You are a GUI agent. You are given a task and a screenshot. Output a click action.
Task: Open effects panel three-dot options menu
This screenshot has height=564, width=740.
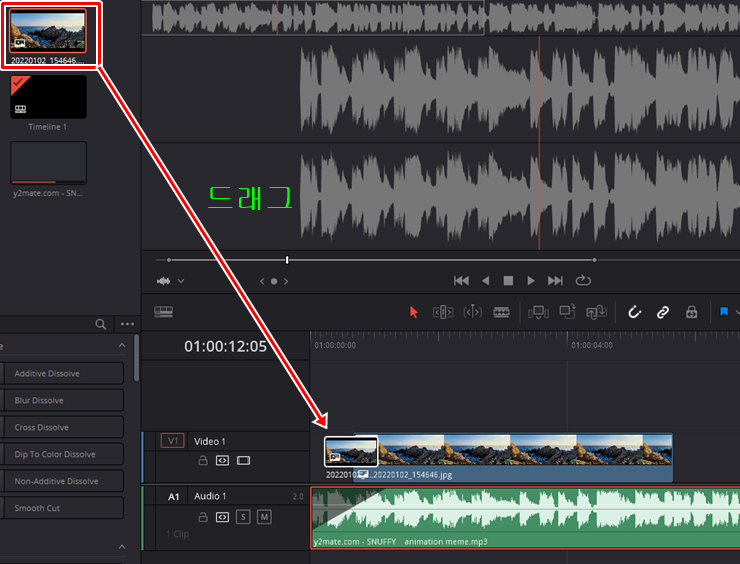[127, 324]
